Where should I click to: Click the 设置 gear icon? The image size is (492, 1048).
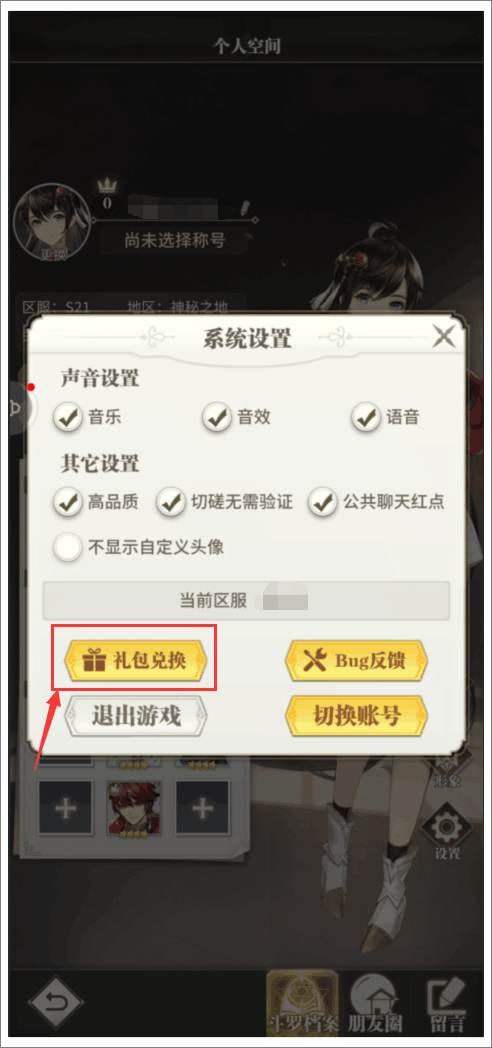point(447,831)
